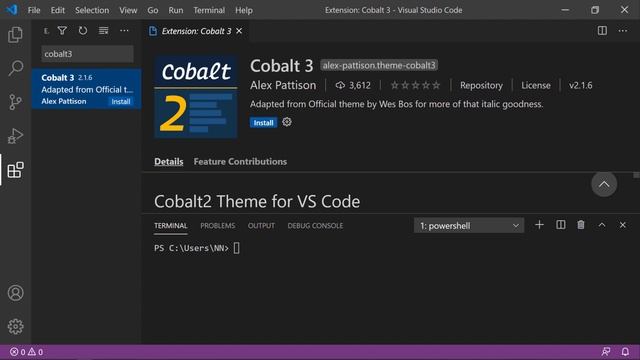Select the OUTPUT panel tab
640x360 pixels.
coord(261,226)
